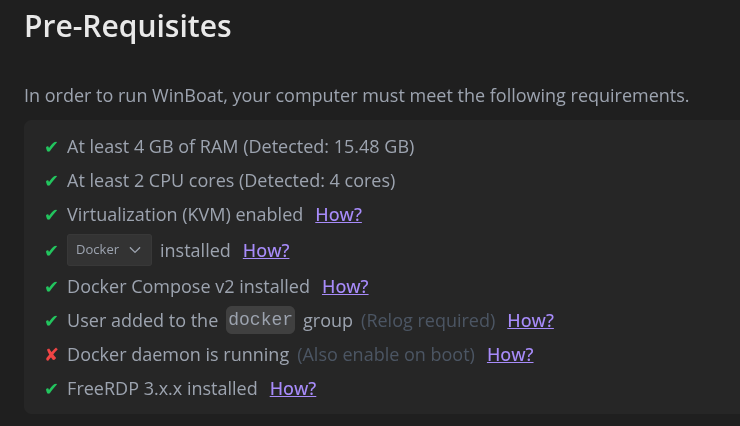
Task: Click the checkmark for Virtualization (KVM) enabled
Action: (51, 215)
